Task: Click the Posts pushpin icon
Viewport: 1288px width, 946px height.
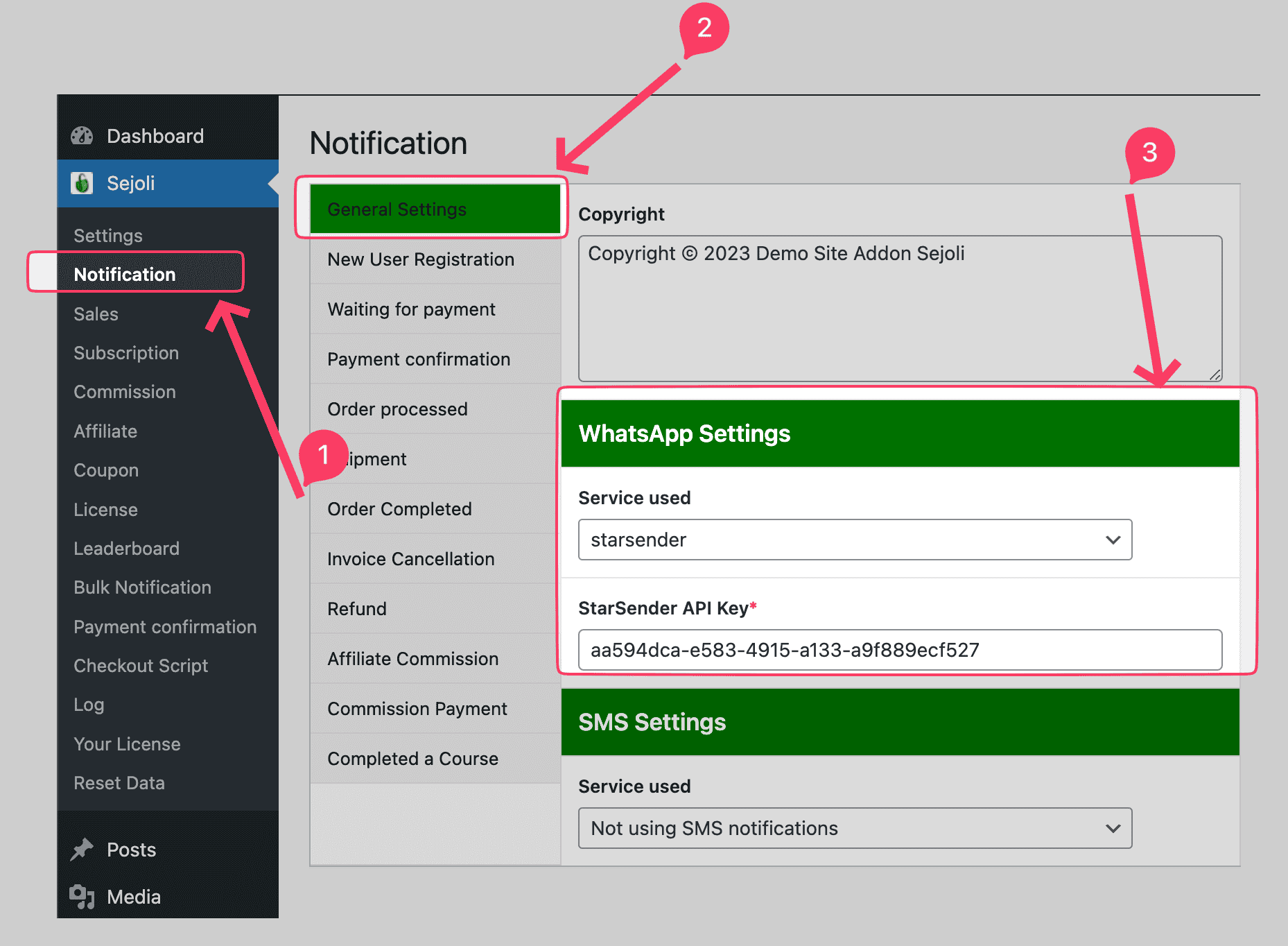Action: tap(83, 848)
